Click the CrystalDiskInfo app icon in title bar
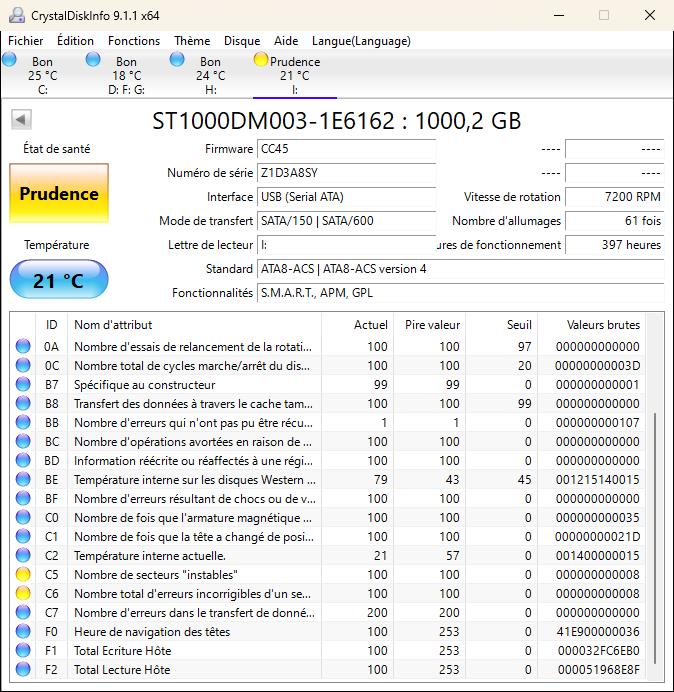674x692 pixels. click(x=15, y=15)
